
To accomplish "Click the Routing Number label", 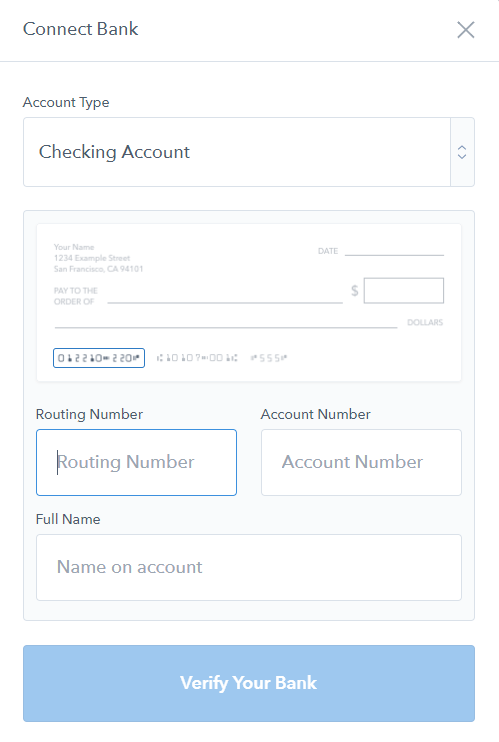I will tap(89, 414).
